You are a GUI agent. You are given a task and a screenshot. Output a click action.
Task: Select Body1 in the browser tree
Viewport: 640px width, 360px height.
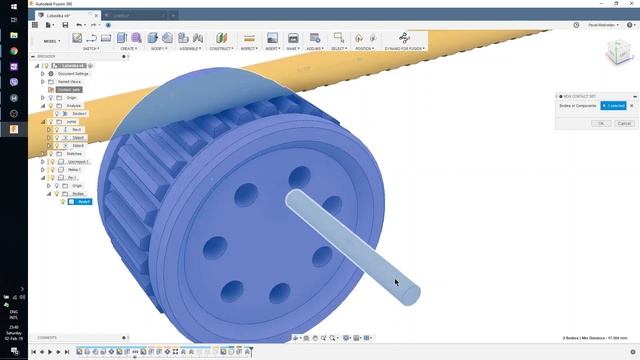point(80,202)
